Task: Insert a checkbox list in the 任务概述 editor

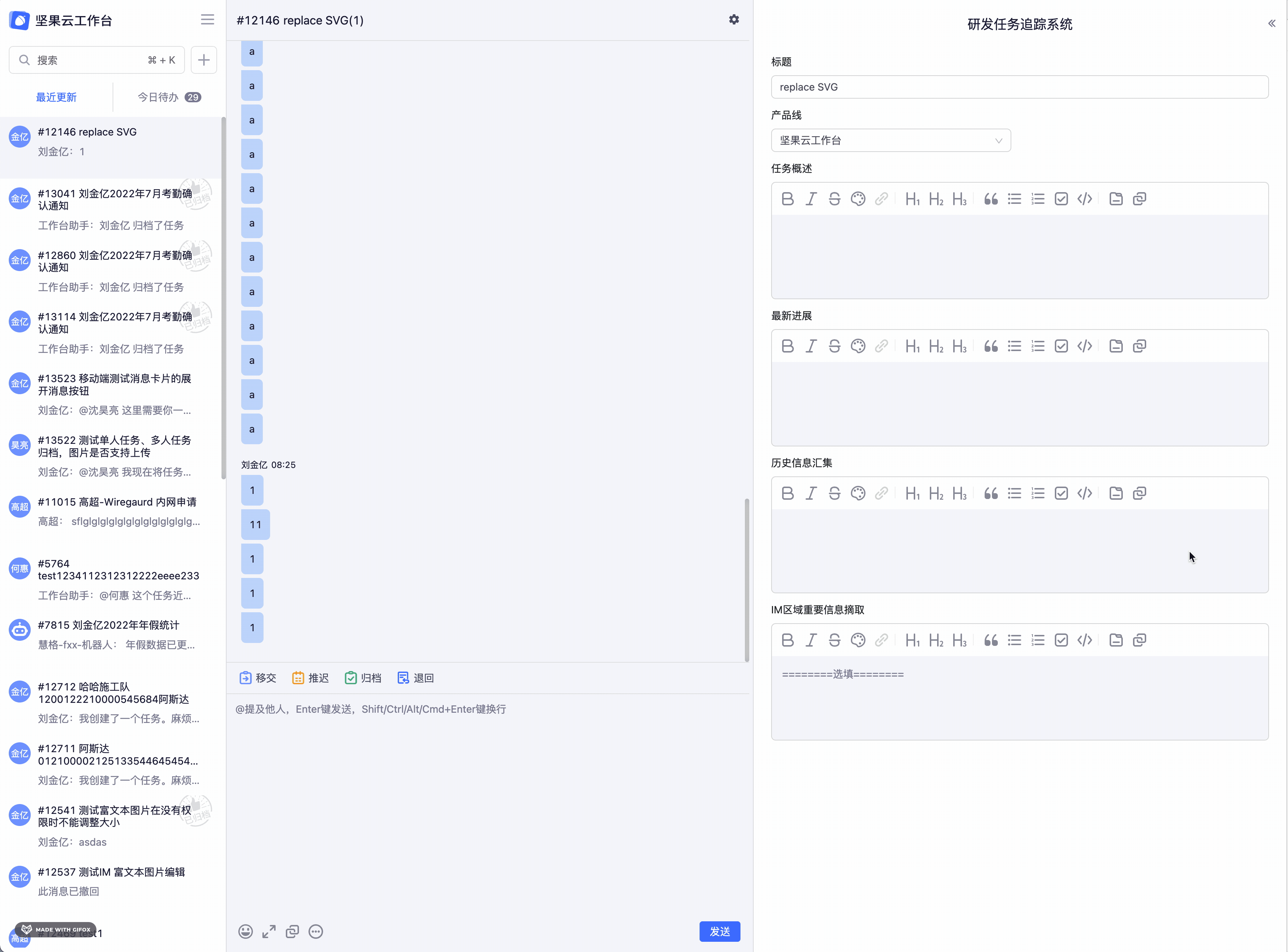Action: coord(1061,199)
